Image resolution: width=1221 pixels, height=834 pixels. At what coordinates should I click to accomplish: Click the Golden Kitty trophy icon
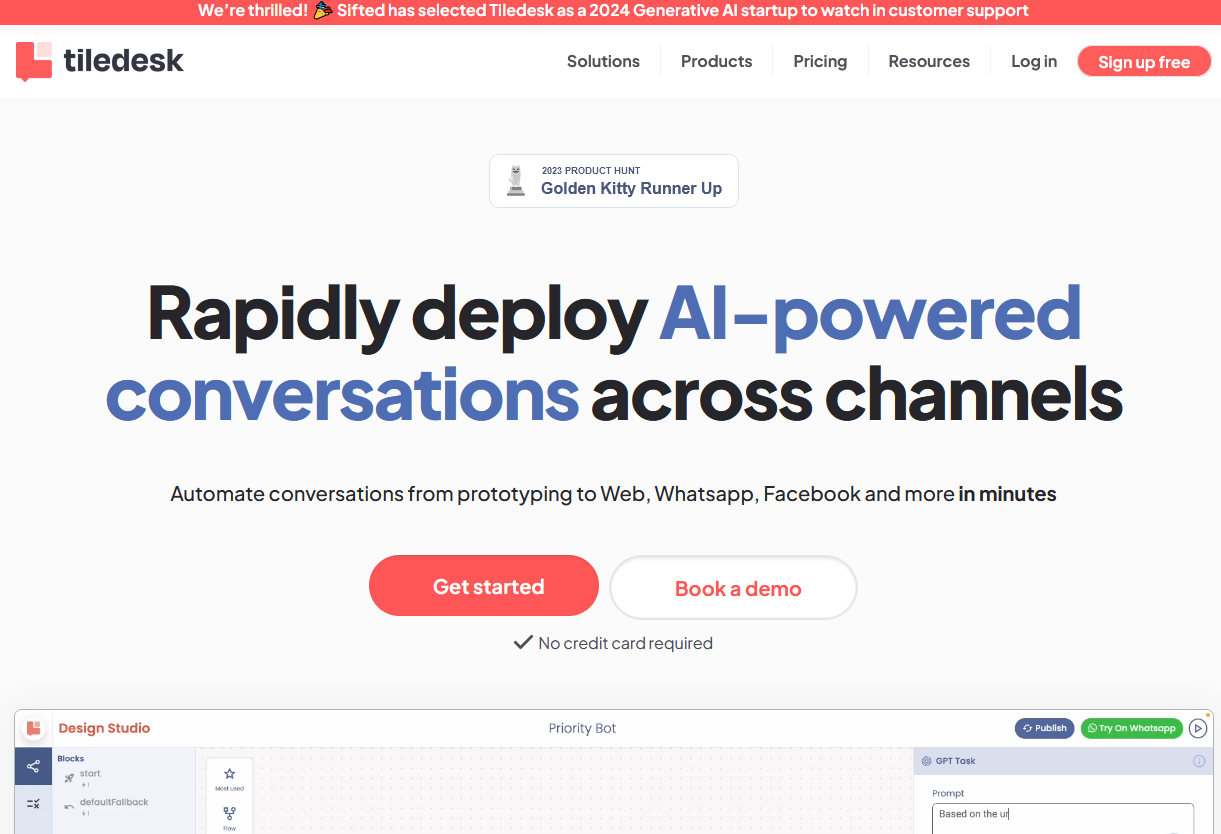(515, 181)
